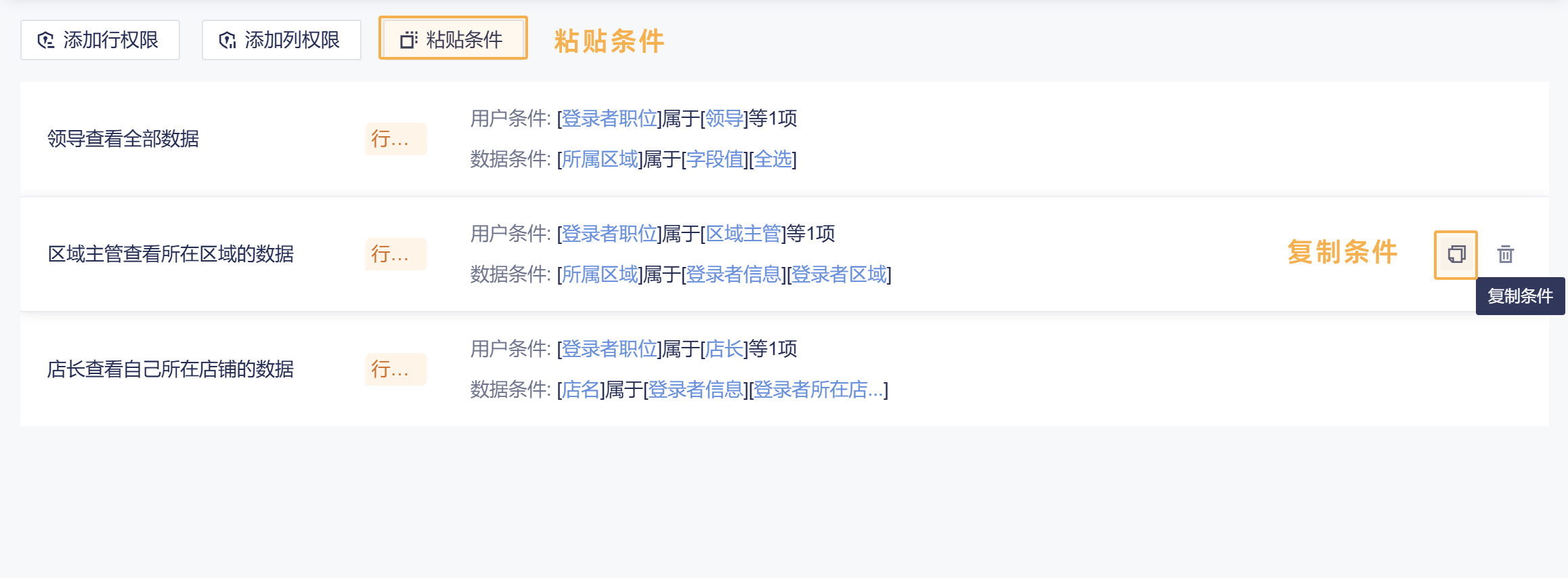Select the 店长查看自己所在店铺的数据 rule name
This screenshot has width=1568, height=578.
point(171,369)
